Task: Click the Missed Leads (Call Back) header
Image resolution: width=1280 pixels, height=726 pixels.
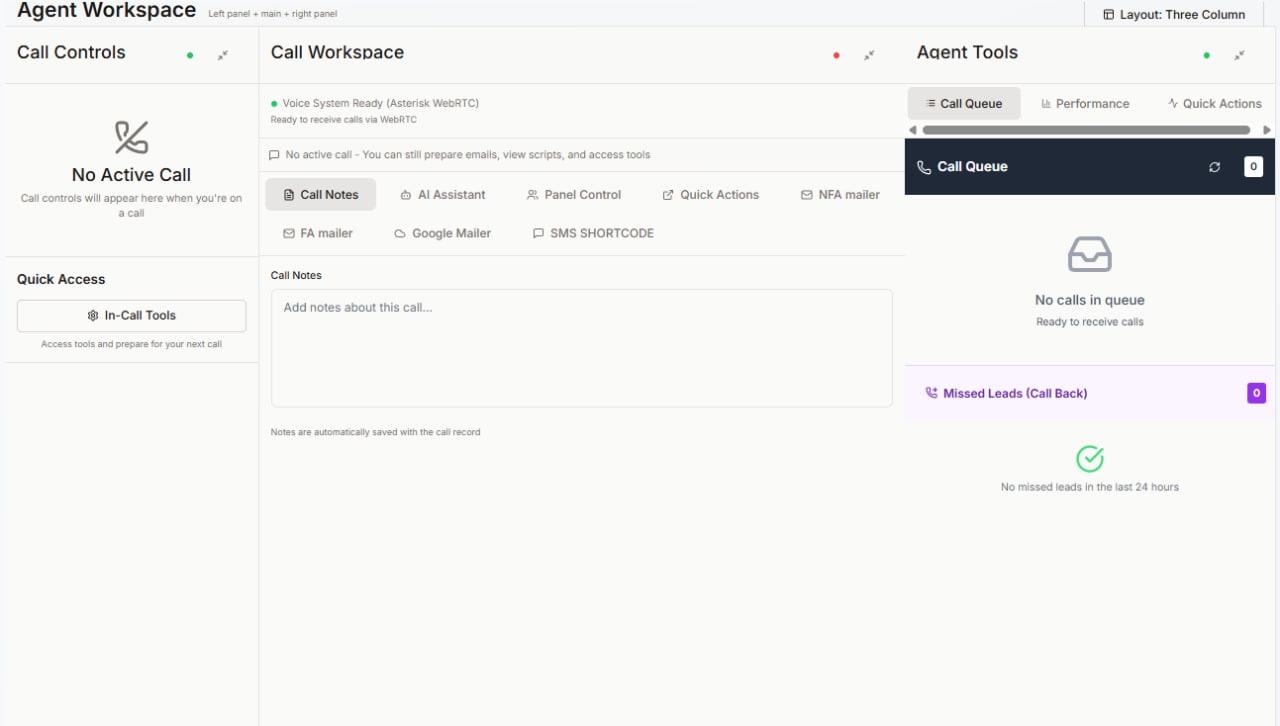Action: (x=1091, y=393)
